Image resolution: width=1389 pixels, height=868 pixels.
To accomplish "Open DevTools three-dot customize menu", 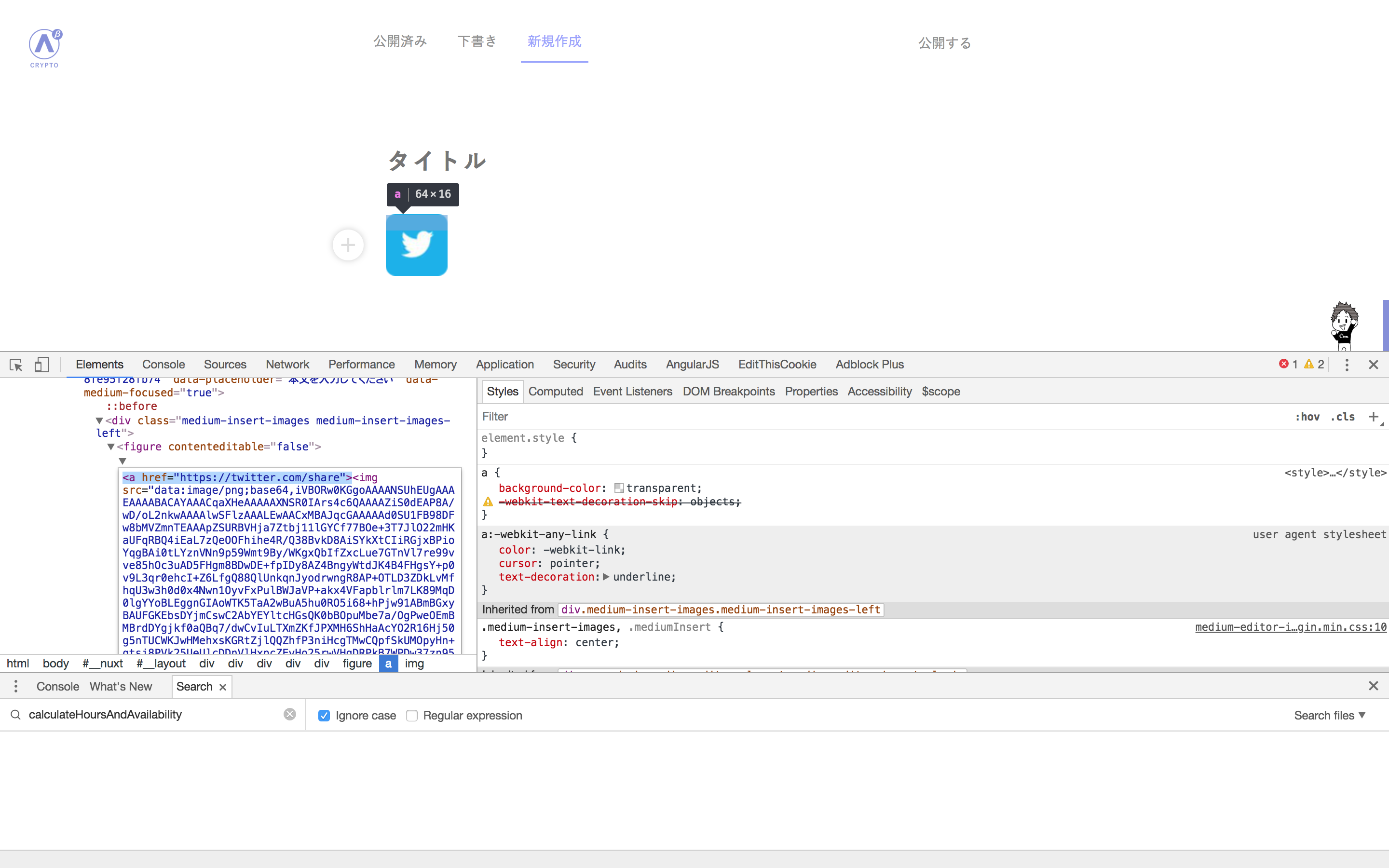I will tap(1347, 365).
